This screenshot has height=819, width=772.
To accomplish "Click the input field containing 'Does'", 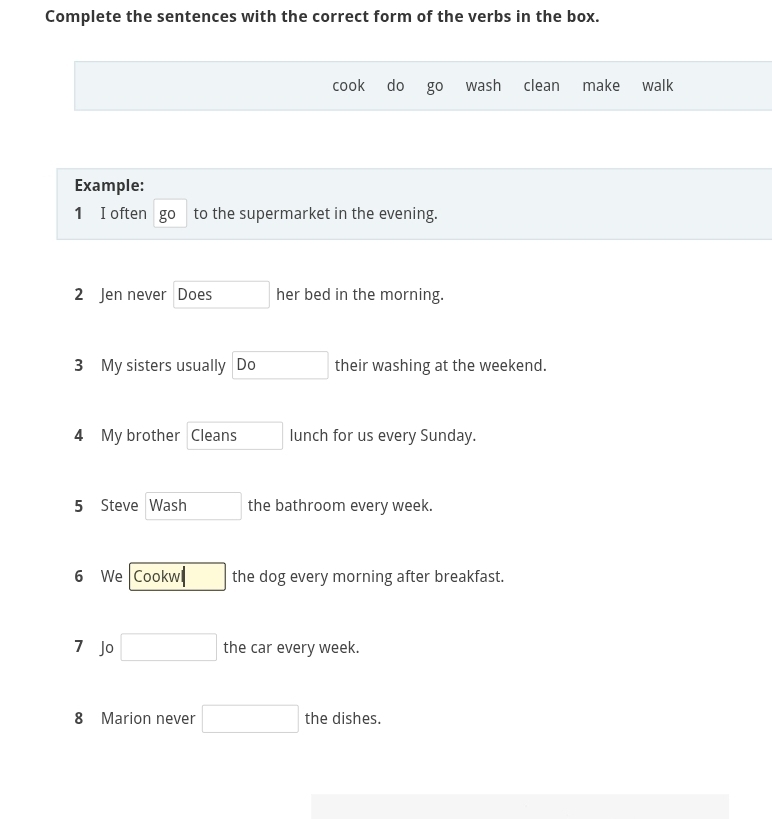I will [x=221, y=295].
